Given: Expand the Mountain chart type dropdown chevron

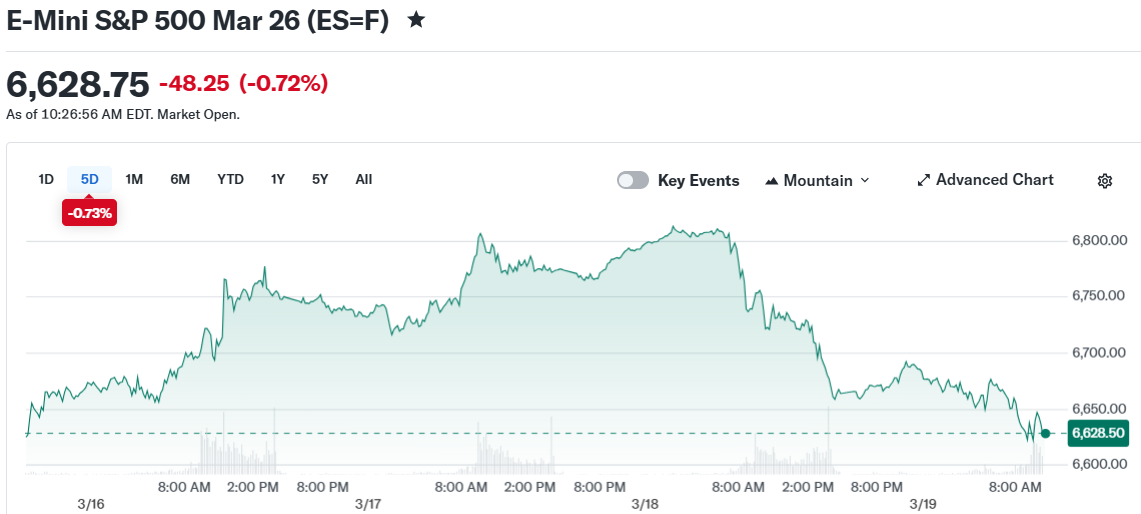Looking at the screenshot, I should point(864,180).
